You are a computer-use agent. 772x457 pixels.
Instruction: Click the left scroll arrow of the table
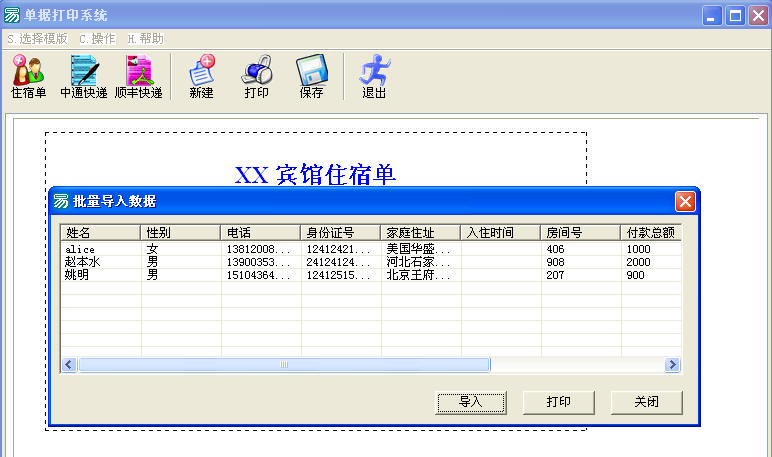68,364
